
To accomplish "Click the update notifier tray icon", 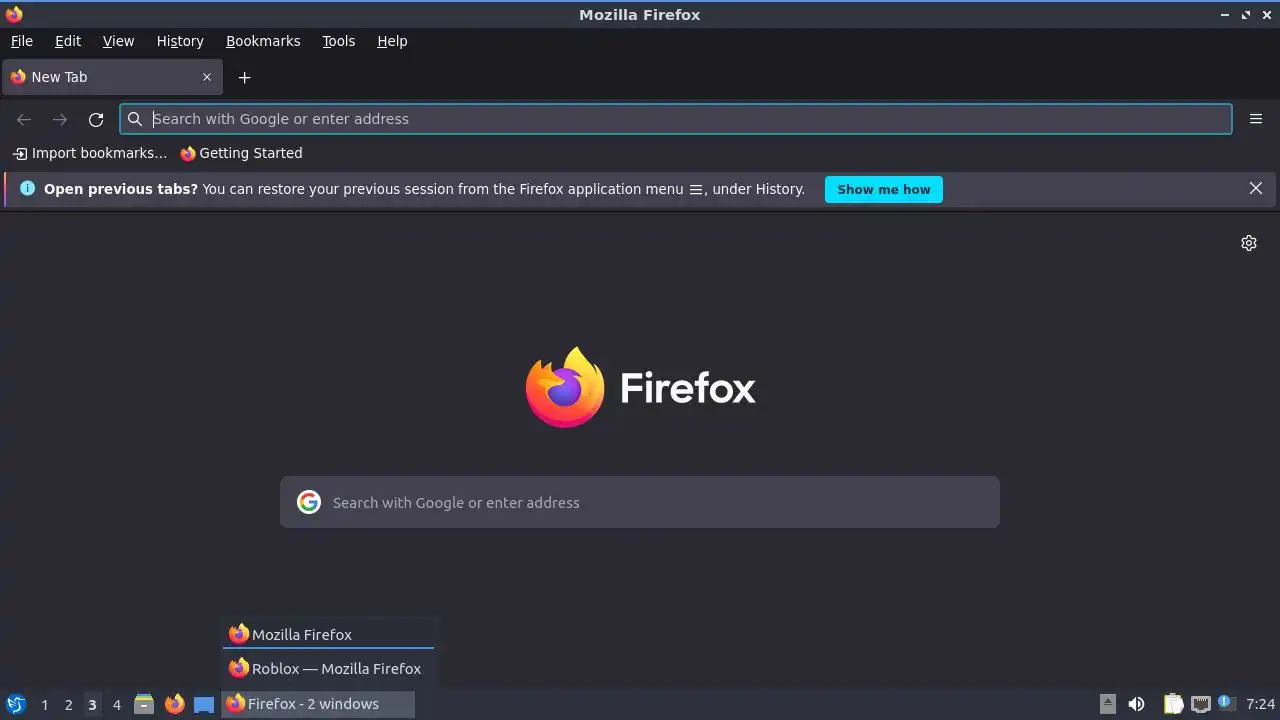I will click(1226, 704).
